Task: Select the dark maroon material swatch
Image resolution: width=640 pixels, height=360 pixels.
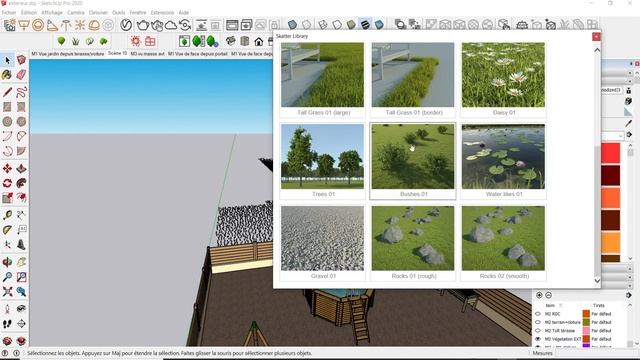Action: pos(610,175)
